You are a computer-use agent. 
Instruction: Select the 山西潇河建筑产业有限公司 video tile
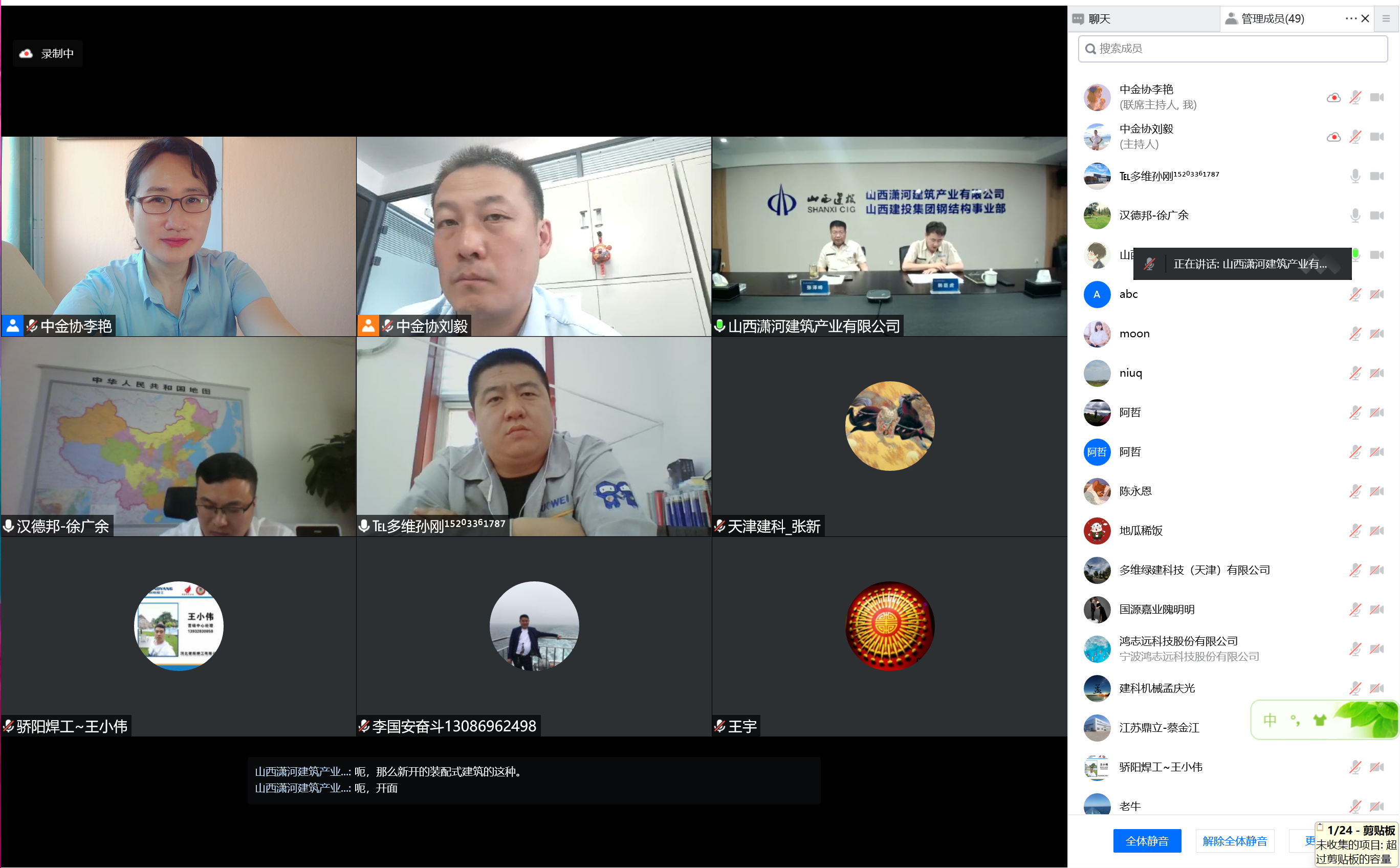[889, 236]
